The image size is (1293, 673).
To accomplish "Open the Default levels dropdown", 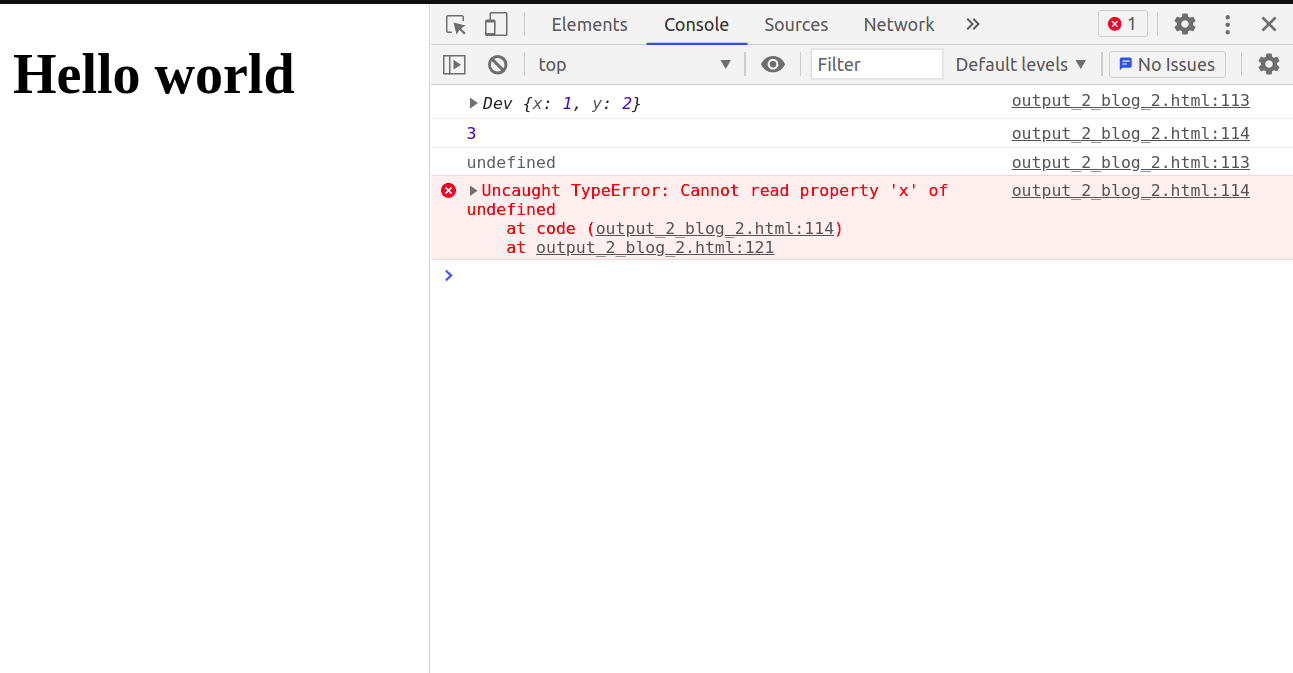I will click(1020, 64).
